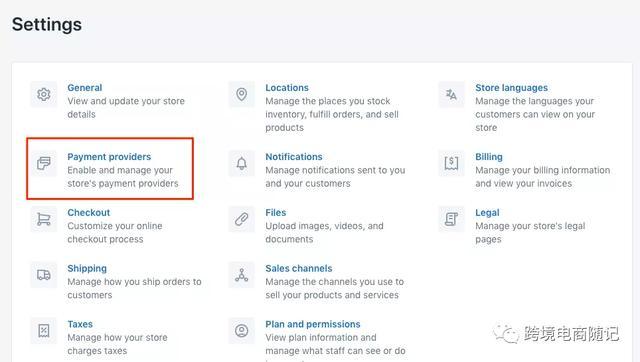640x362 pixels.
Task: Open the Store languages settings link
Action: [x=511, y=88]
